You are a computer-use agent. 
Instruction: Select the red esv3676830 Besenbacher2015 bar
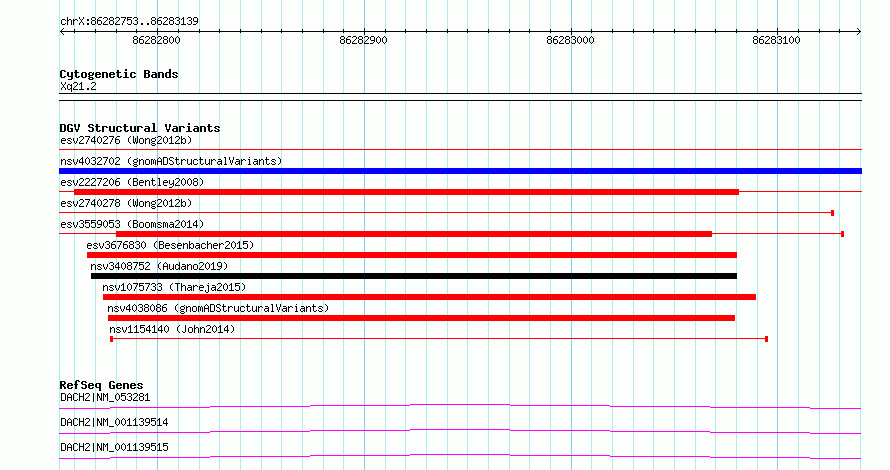tap(412, 255)
